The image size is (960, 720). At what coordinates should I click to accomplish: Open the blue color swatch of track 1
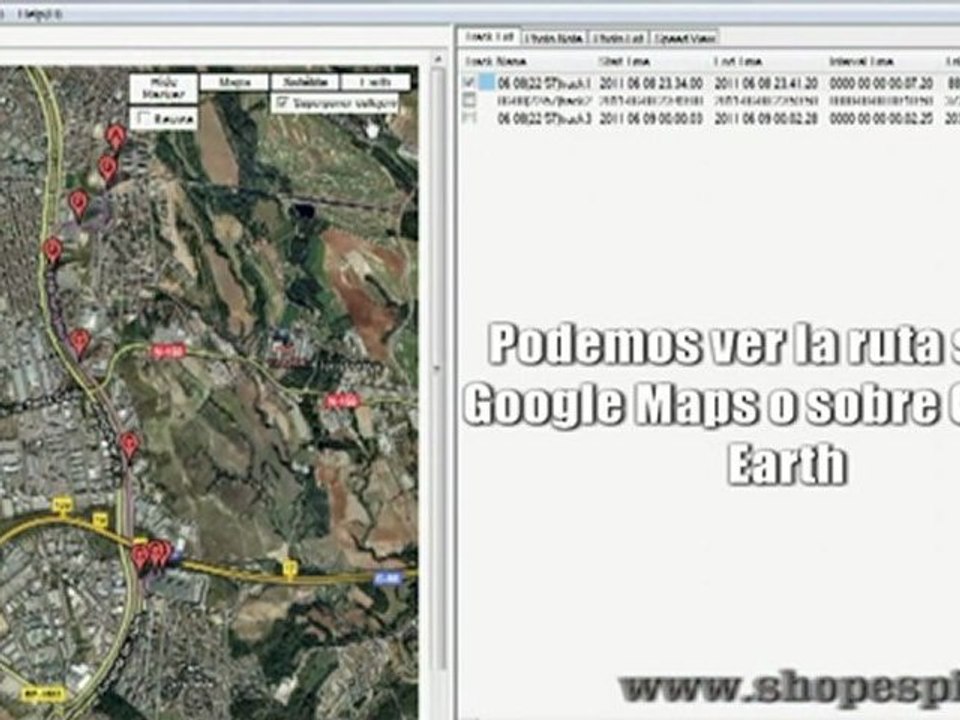[x=487, y=82]
